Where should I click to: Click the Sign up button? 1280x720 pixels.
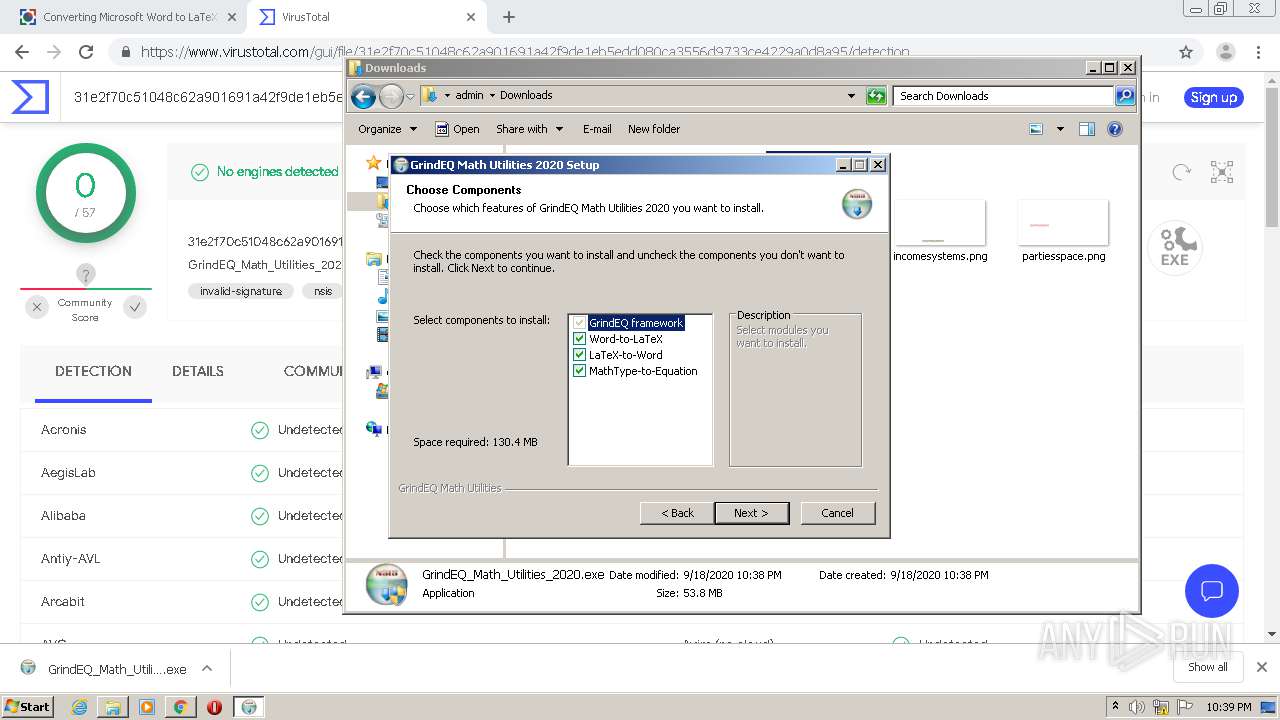[1214, 97]
